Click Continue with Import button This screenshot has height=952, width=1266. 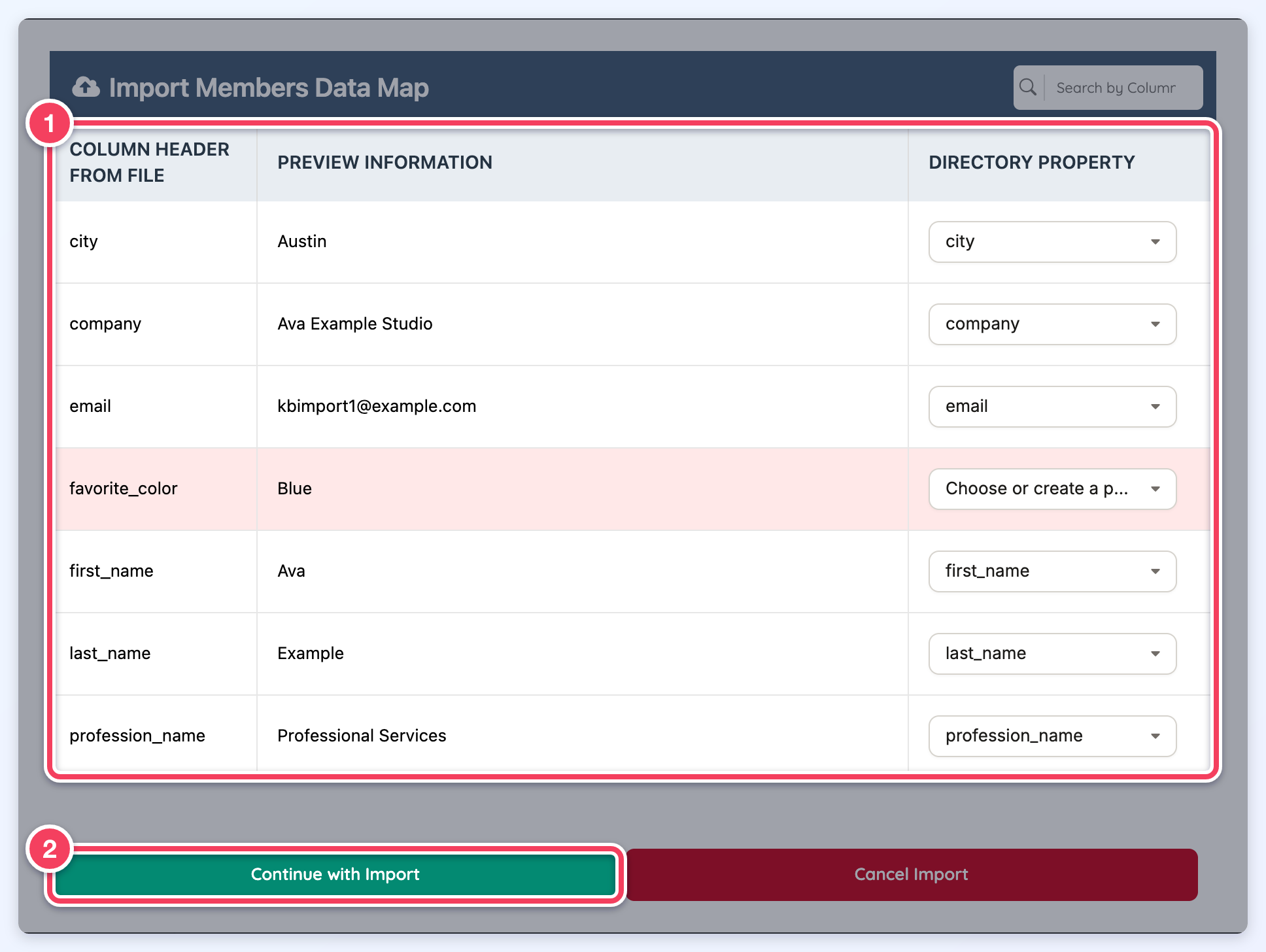pyautogui.click(x=335, y=875)
